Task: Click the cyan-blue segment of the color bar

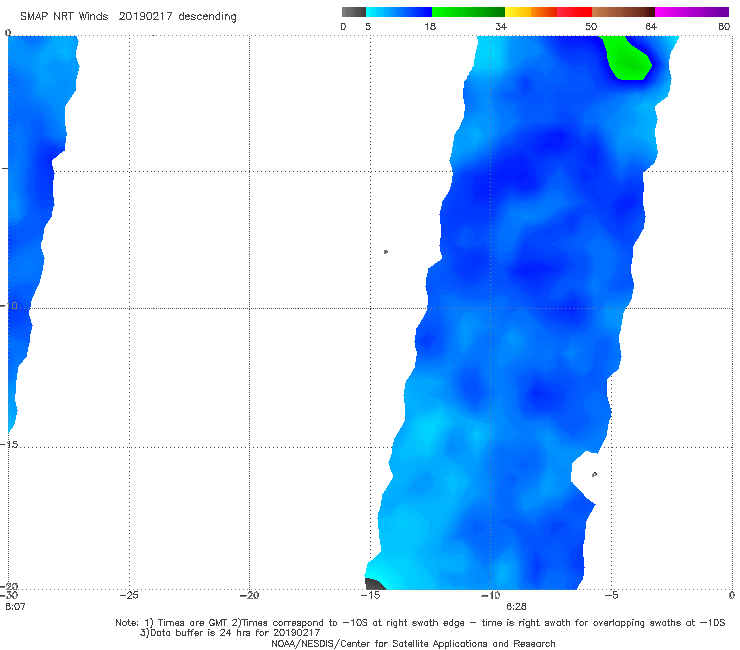Action: coord(399,12)
